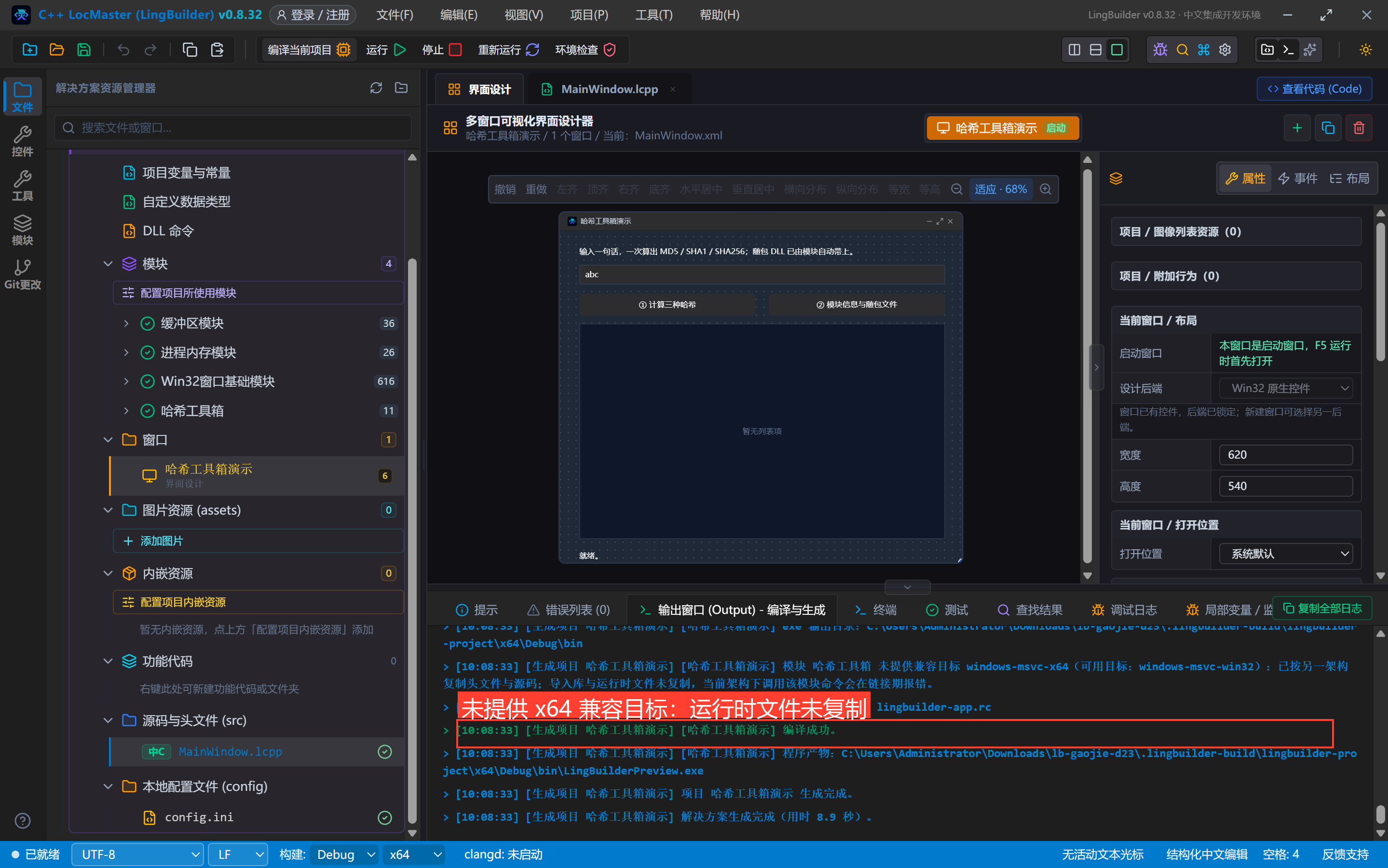This screenshot has height=868, width=1388.
Task: Open the 控件 sidebar panel
Action: [x=22, y=141]
